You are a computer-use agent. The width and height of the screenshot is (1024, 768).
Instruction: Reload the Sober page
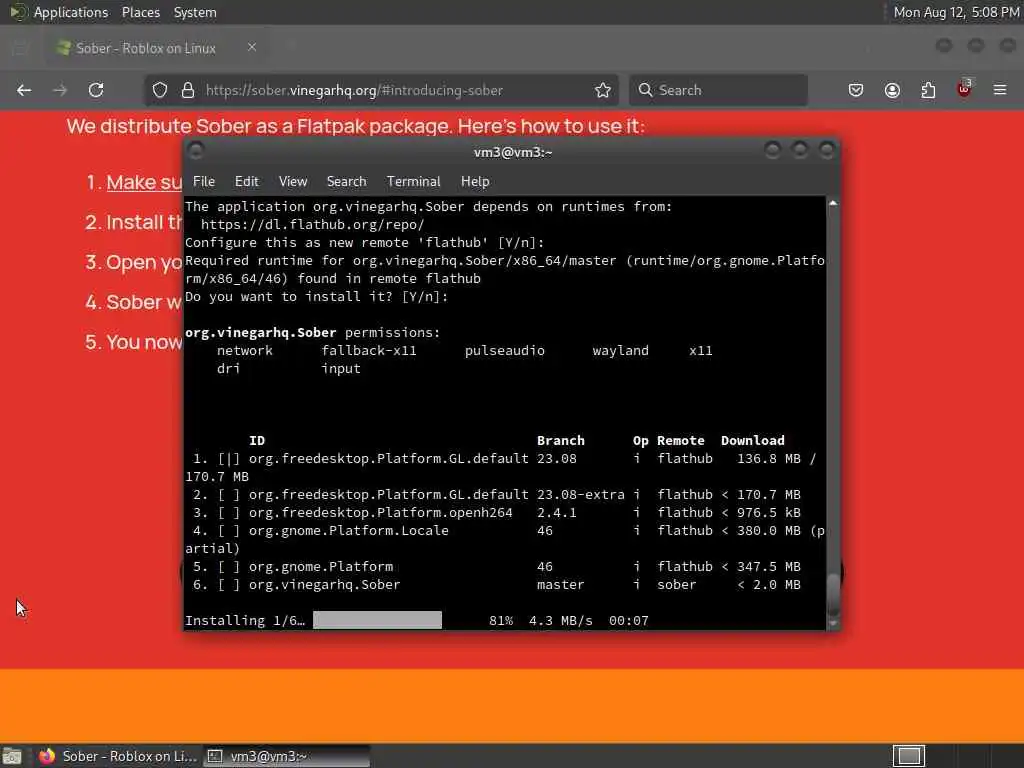[x=96, y=90]
